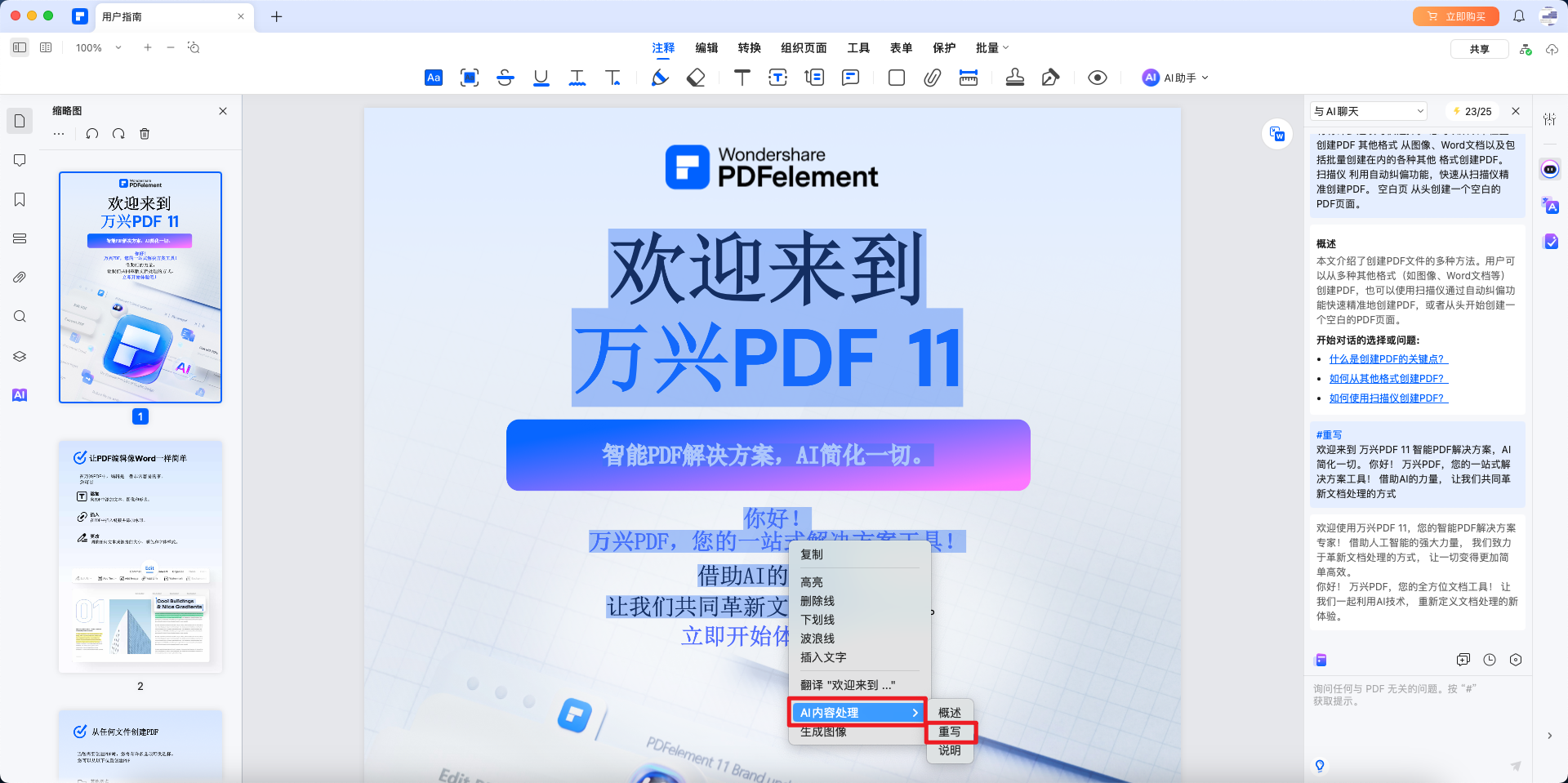This screenshot has height=783, width=1568.
Task: Switch to the 转换 tab
Action: (x=750, y=48)
